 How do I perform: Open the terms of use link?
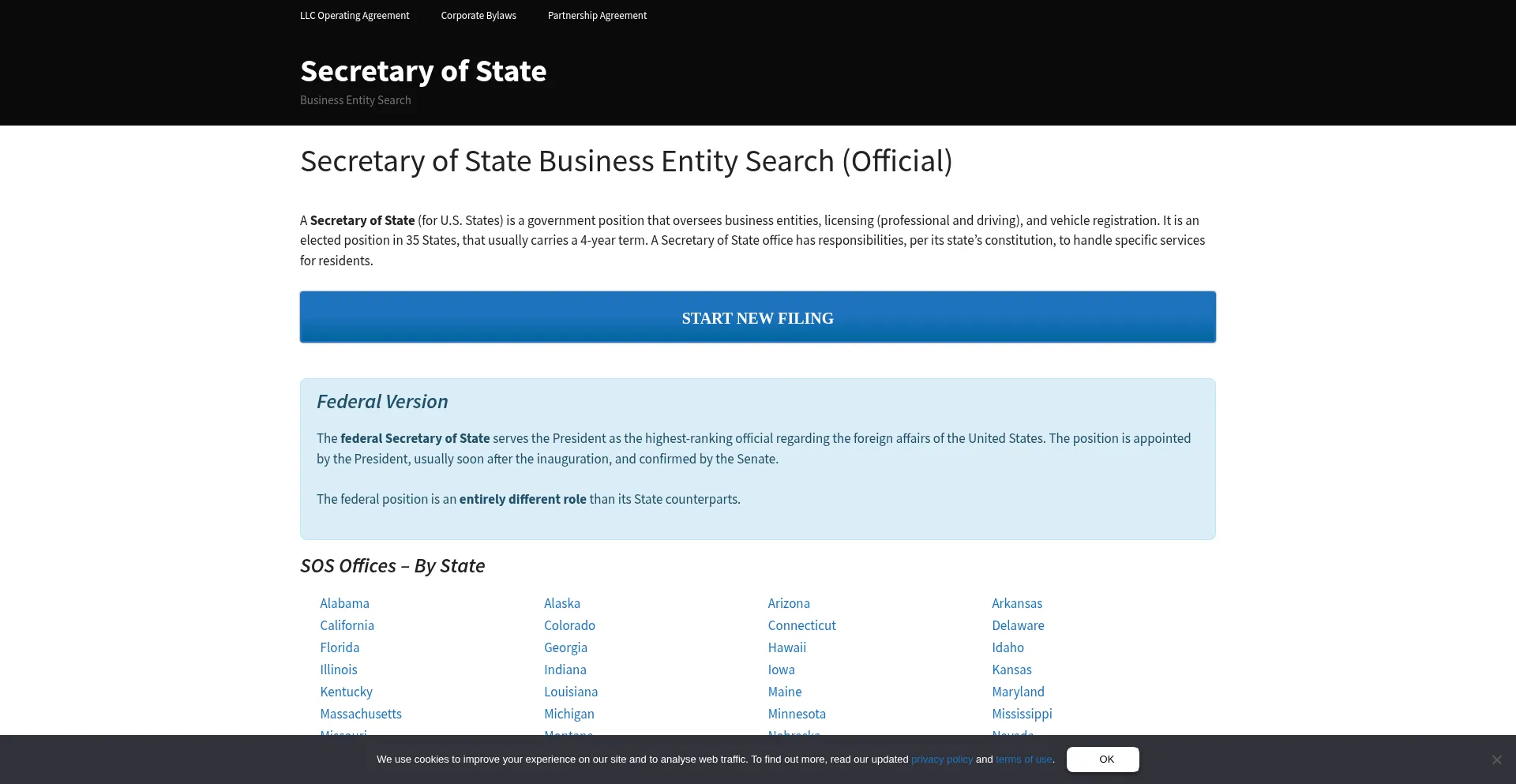pyautogui.click(x=1023, y=760)
